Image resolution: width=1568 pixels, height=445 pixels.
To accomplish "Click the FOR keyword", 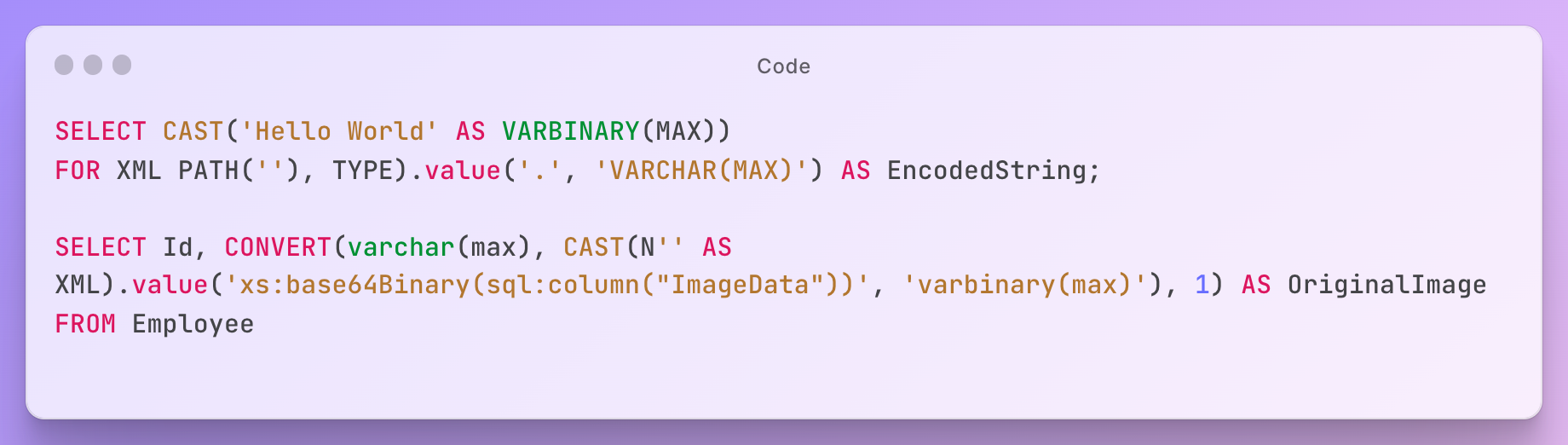I will coord(78,170).
